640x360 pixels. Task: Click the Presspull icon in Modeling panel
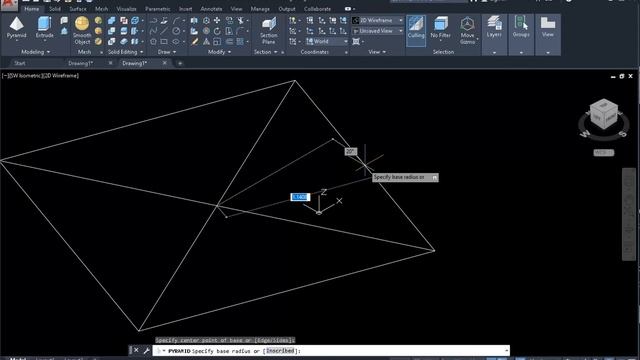coord(64,31)
